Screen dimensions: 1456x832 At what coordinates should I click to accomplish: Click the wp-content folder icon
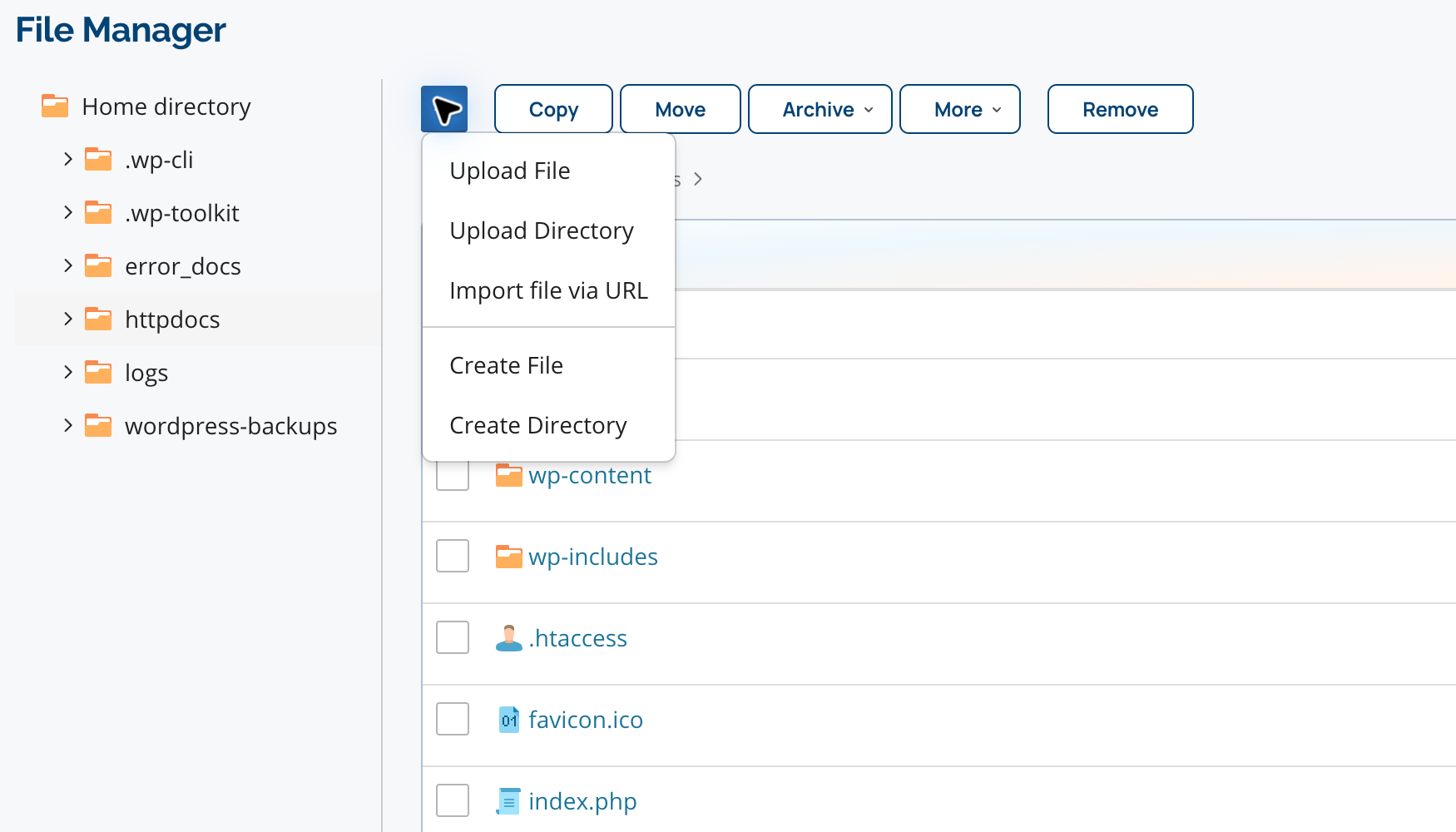508,475
